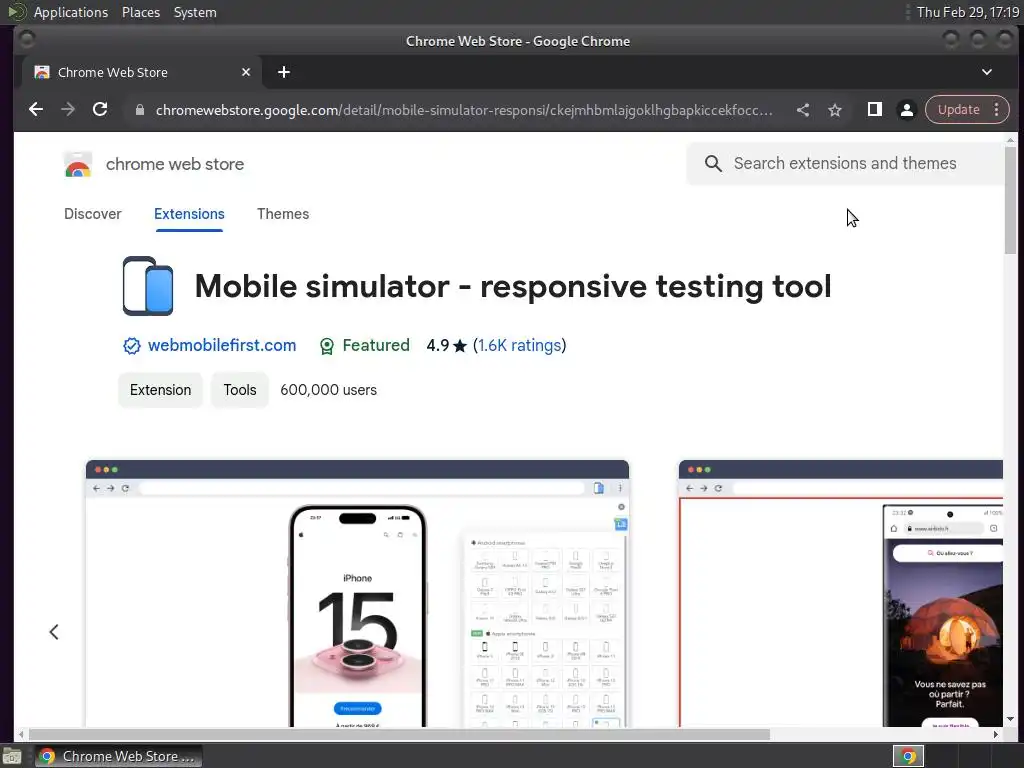
Task: Click the clock showing Thu Feb 29
Action: point(967,12)
